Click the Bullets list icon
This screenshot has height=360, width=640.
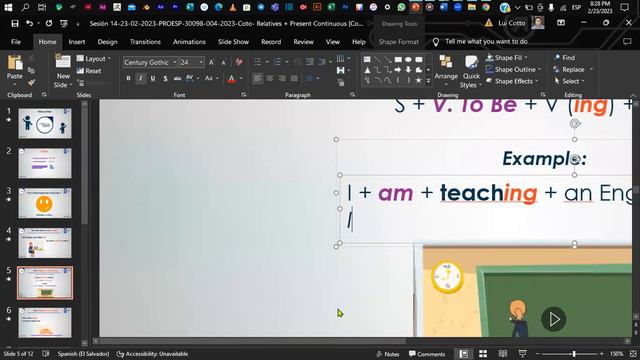click(x=257, y=62)
